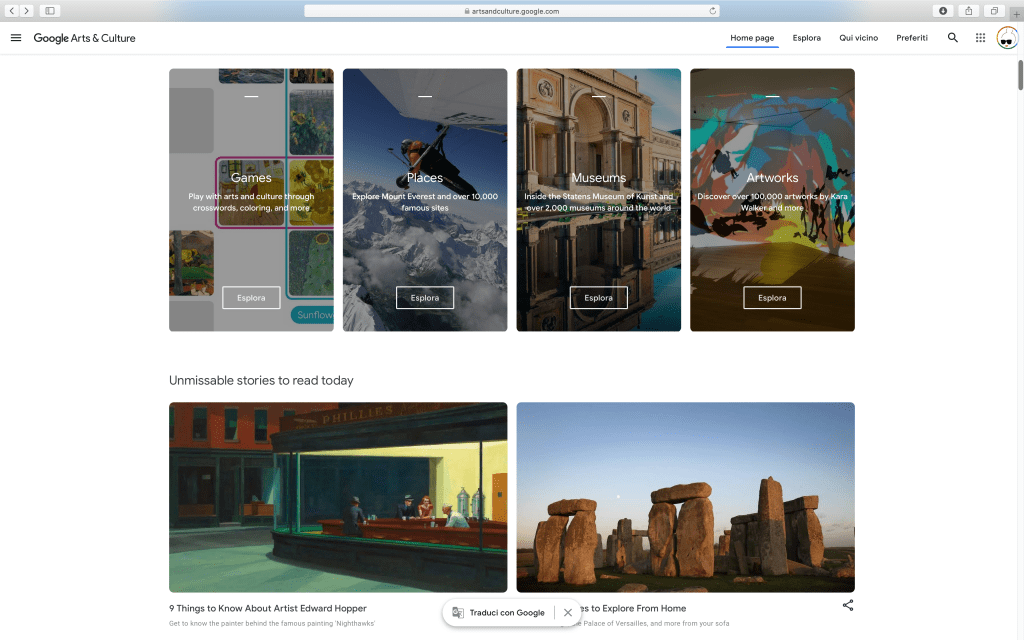Click Esplora button on Museums card
The height and width of the screenshot is (640, 1024).
(598, 298)
